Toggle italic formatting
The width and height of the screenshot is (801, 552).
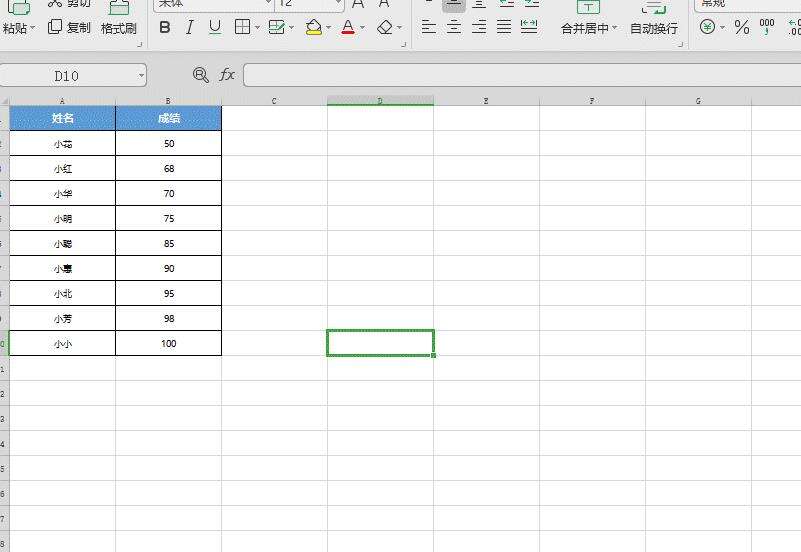tap(190, 27)
